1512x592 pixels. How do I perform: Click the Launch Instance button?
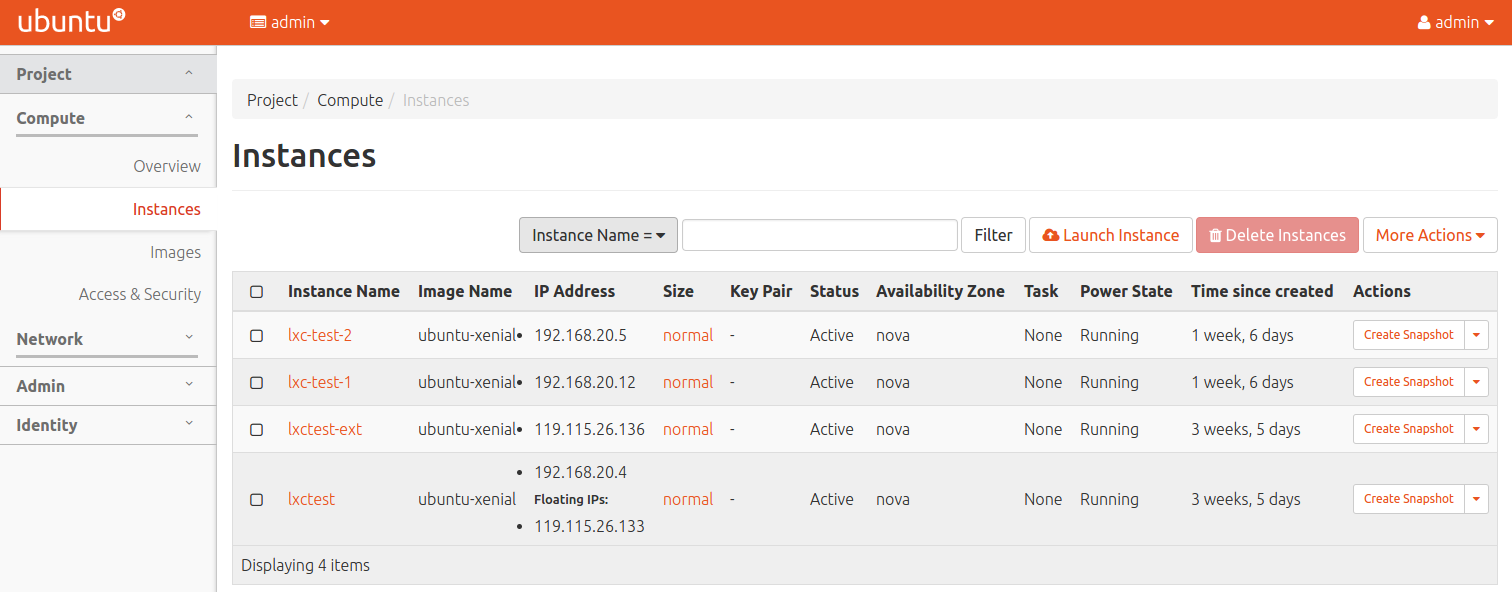tap(1111, 235)
